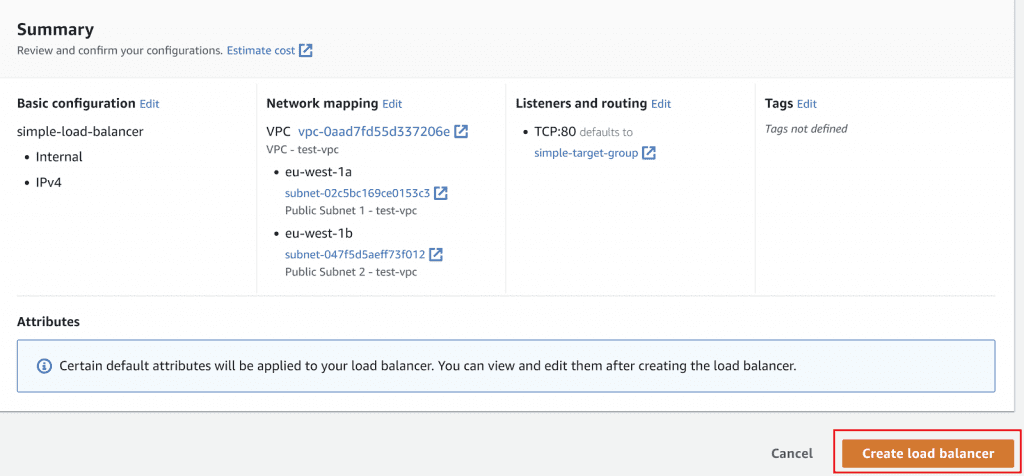Edit the Network mapping section

click(x=392, y=103)
